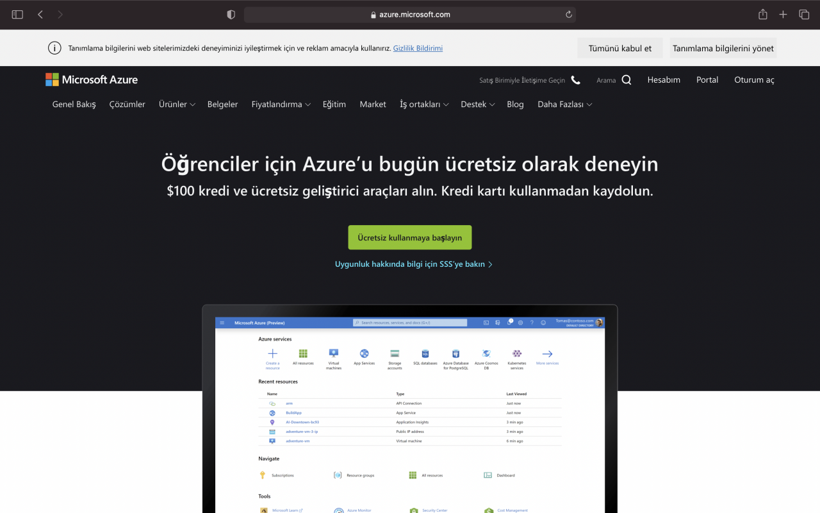The height and width of the screenshot is (513, 820).
Task: Click the portal preview search resources field
Action: (x=410, y=323)
